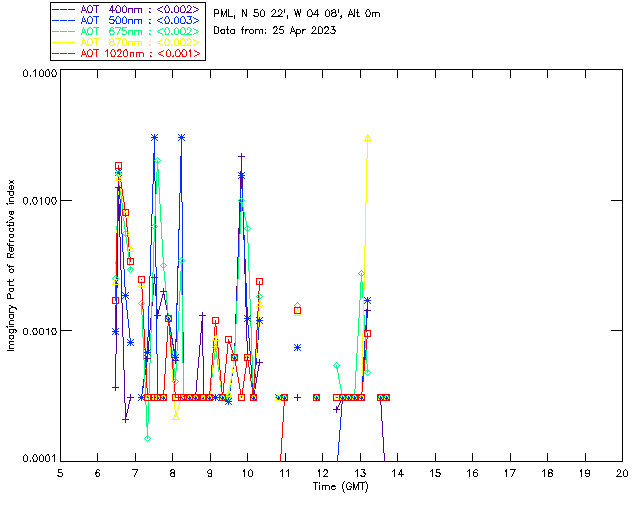Image resolution: width=640 pixels, height=512 pixels.
Task: Click the 'Data from: 25 Apr 2023' text
Action: (275, 31)
